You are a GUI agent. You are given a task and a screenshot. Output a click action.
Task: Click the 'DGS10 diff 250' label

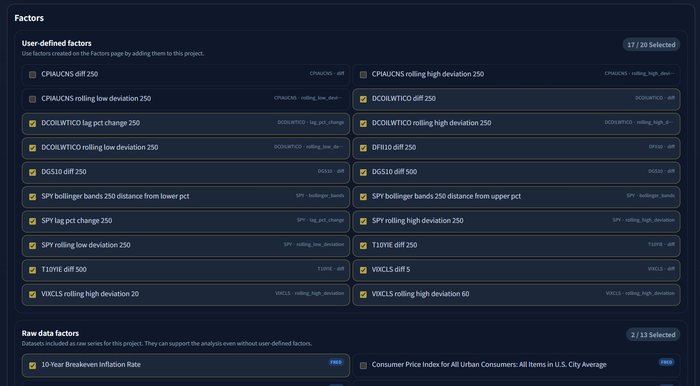[x=64, y=172]
